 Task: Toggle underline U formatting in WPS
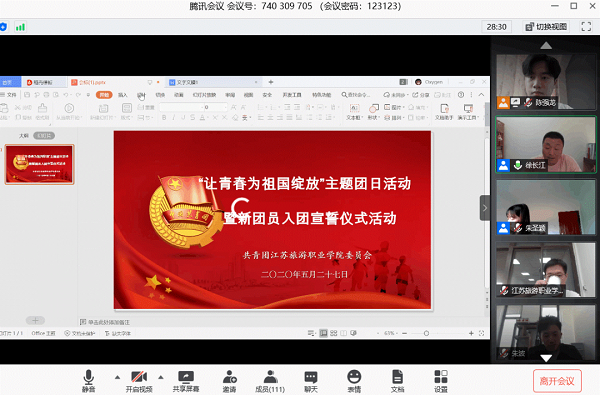(x=183, y=118)
